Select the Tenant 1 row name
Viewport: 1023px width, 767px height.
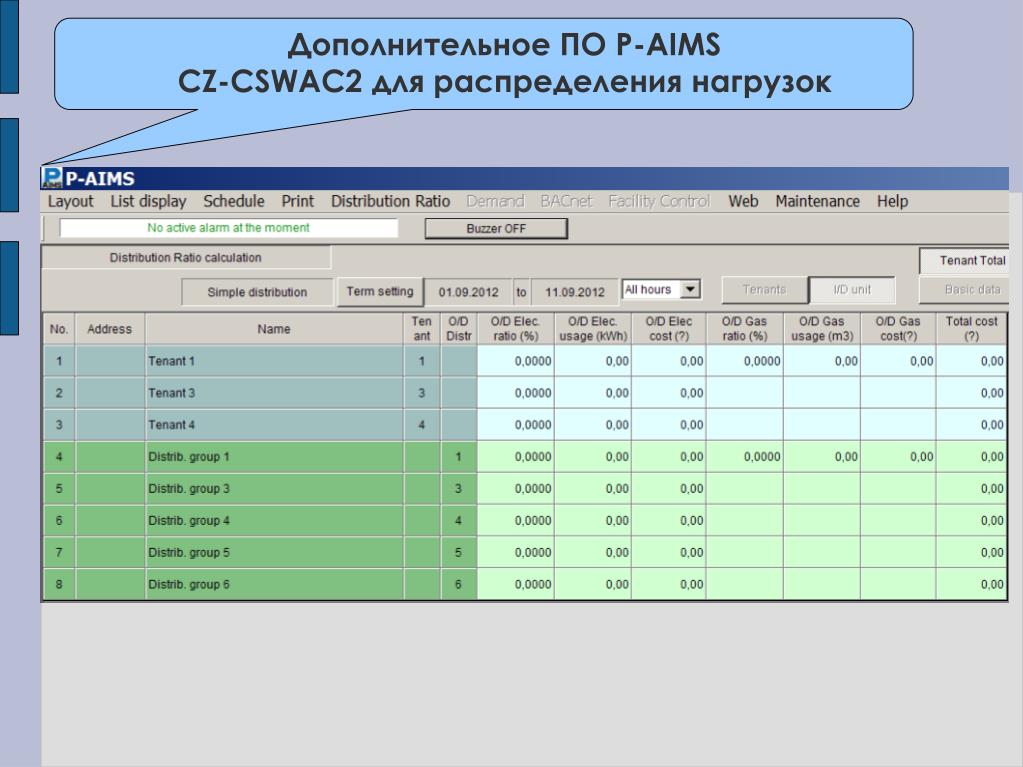click(x=274, y=361)
